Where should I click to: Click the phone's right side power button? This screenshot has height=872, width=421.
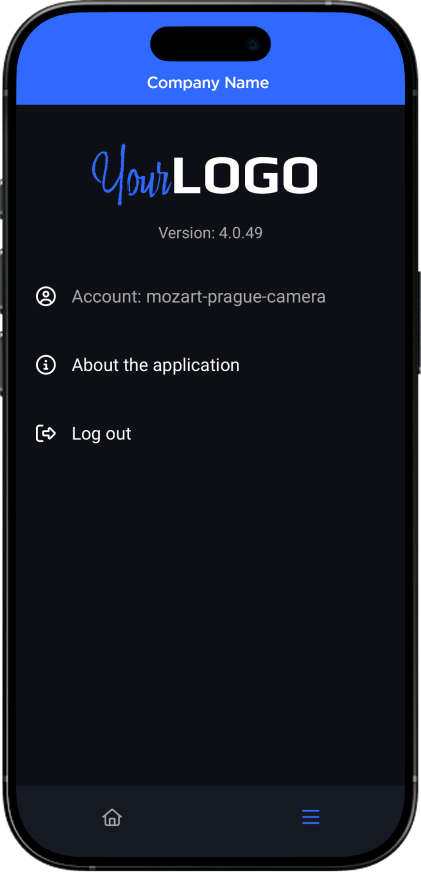tap(418, 322)
